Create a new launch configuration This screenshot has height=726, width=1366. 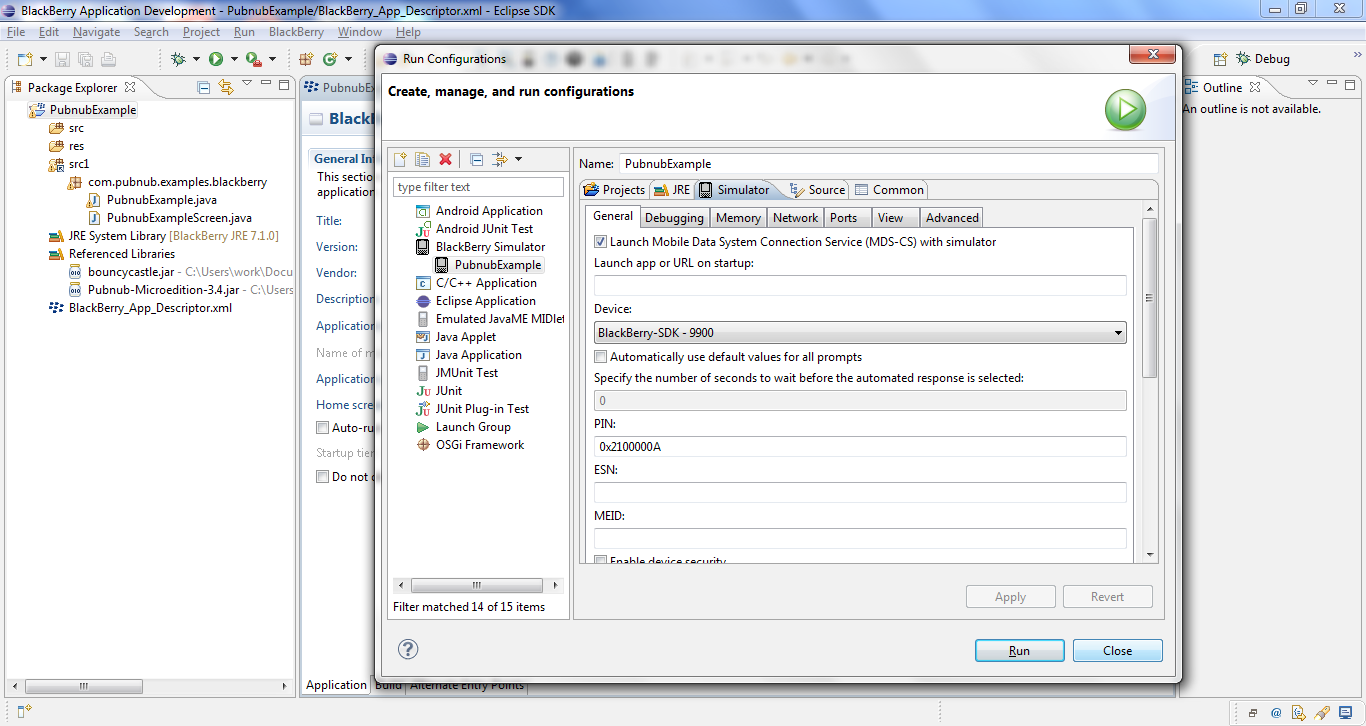tap(398, 159)
